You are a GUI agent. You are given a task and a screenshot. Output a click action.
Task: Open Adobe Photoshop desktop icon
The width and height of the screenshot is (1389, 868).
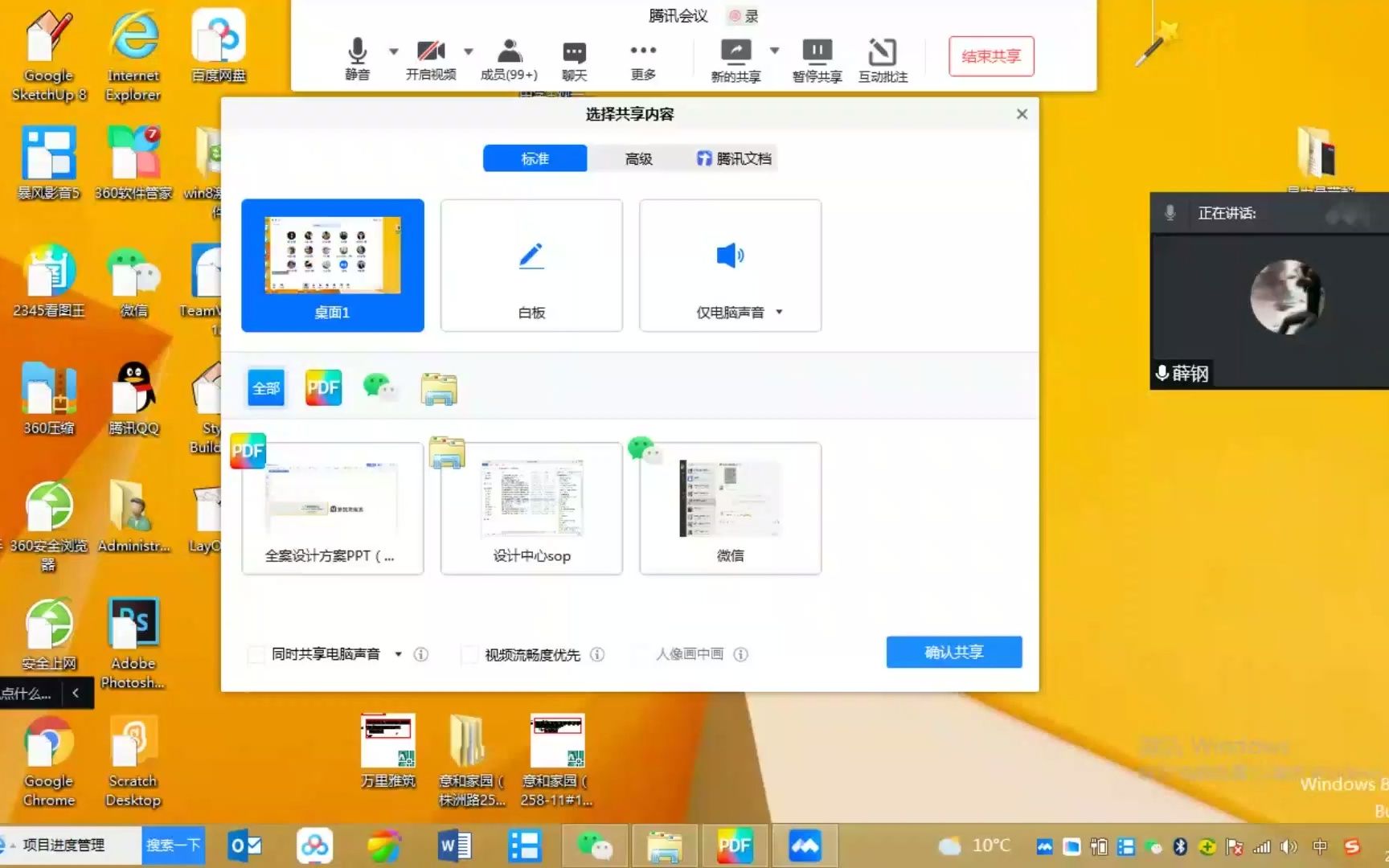point(133,645)
